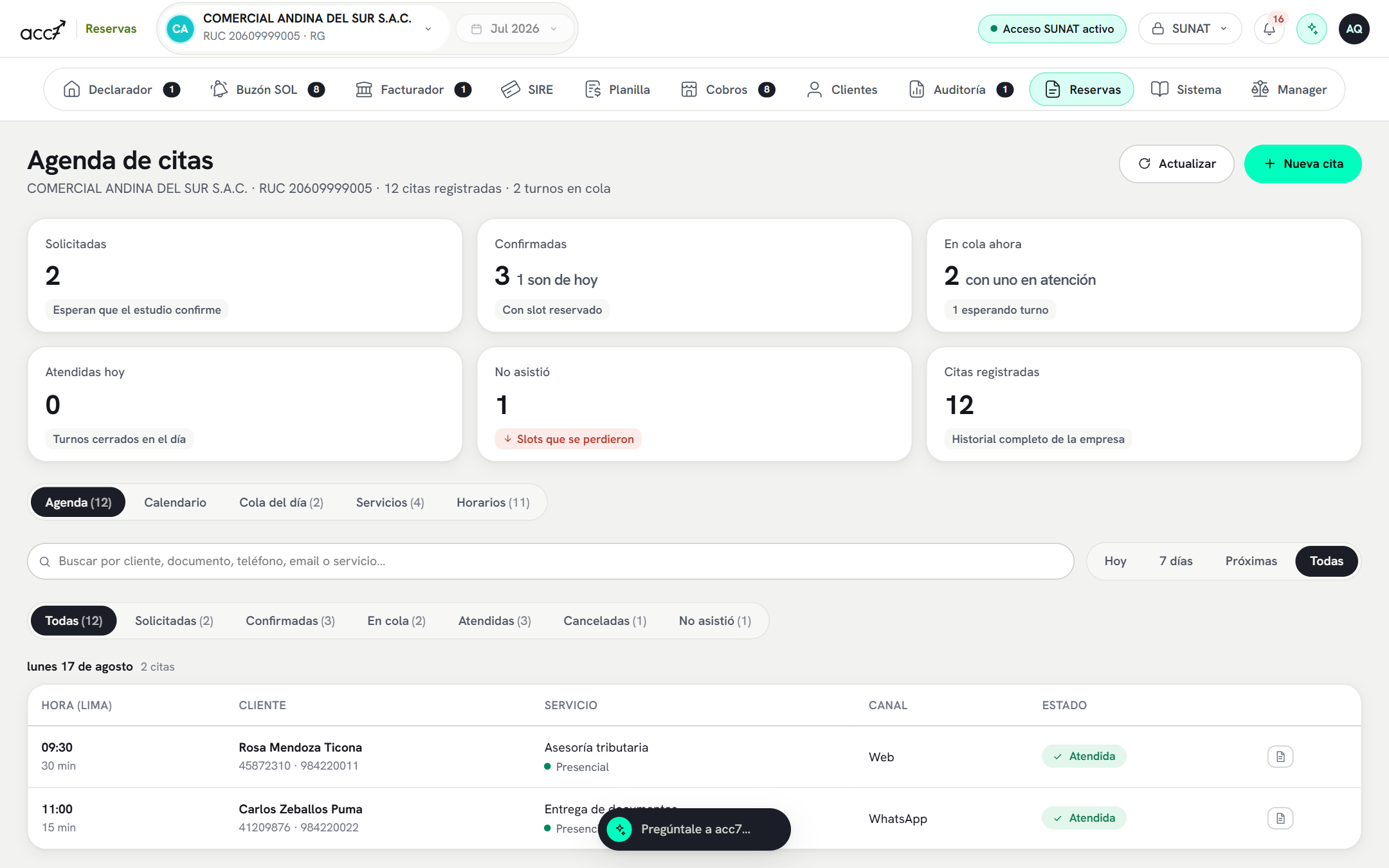Click the Reservas link next to the logo
Screen dimensions: 1389x868
pyautogui.click(x=111, y=29)
